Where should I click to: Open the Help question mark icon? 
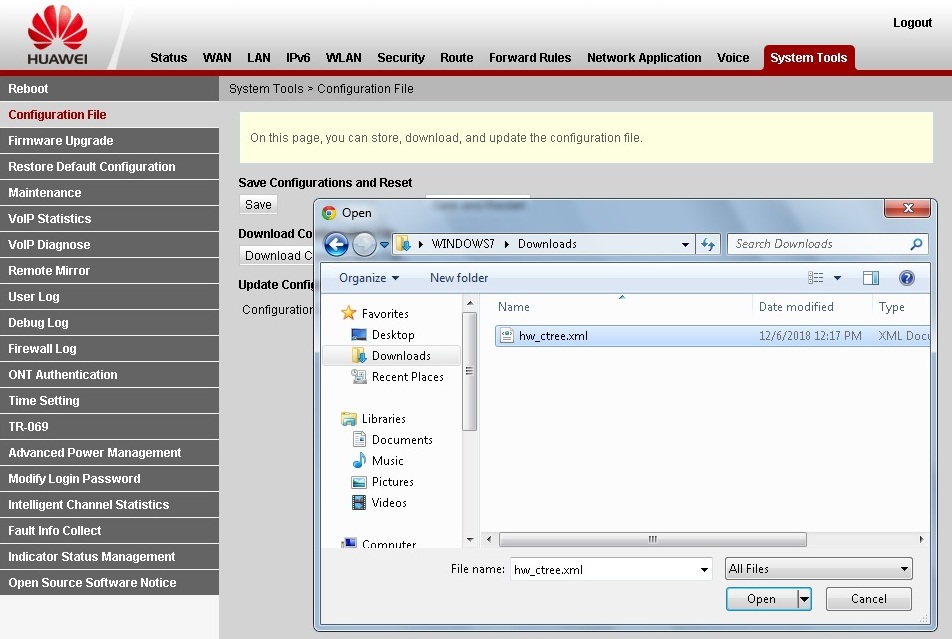coord(907,278)
